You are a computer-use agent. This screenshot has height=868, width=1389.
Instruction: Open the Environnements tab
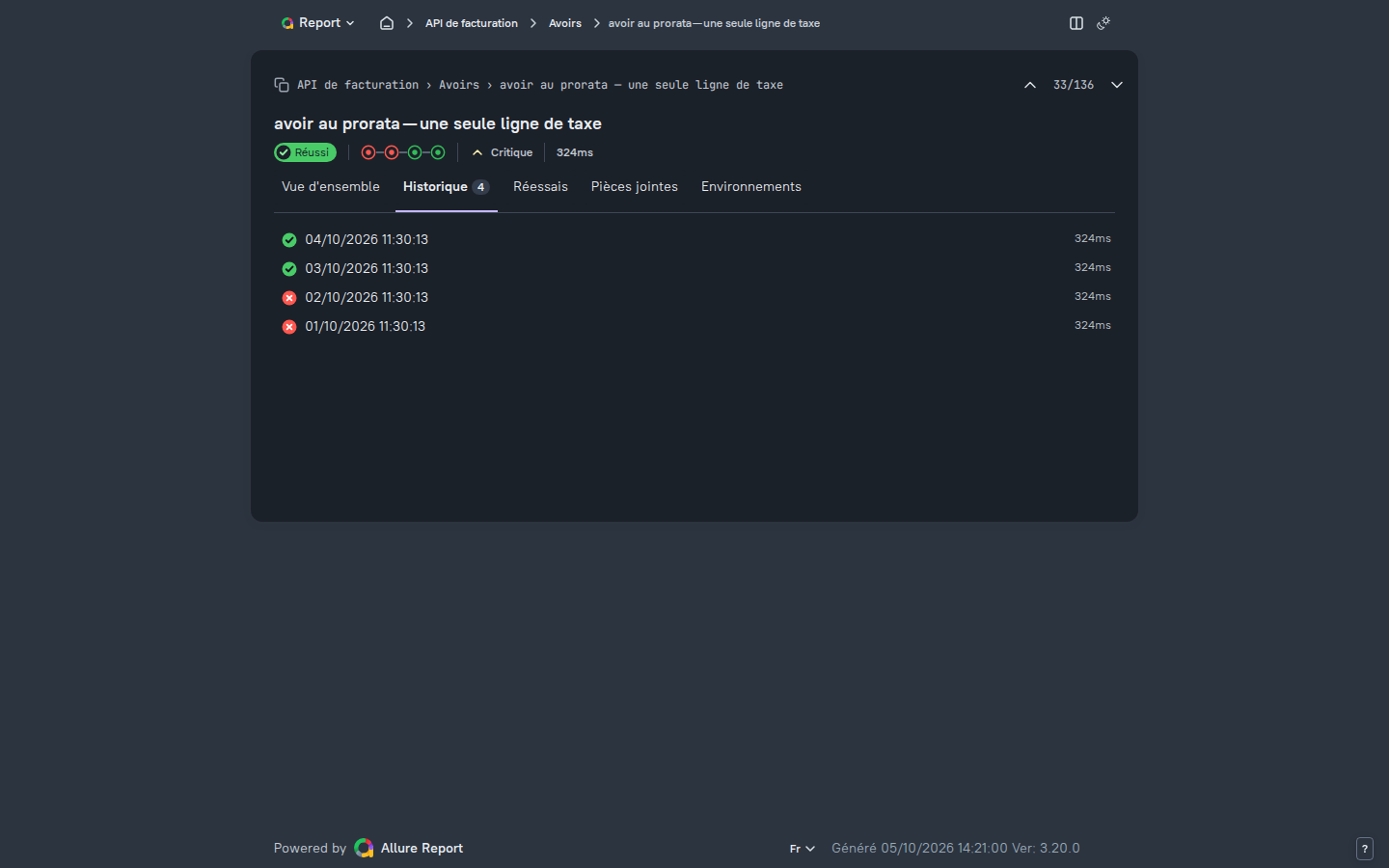click(x=751, y=187)
